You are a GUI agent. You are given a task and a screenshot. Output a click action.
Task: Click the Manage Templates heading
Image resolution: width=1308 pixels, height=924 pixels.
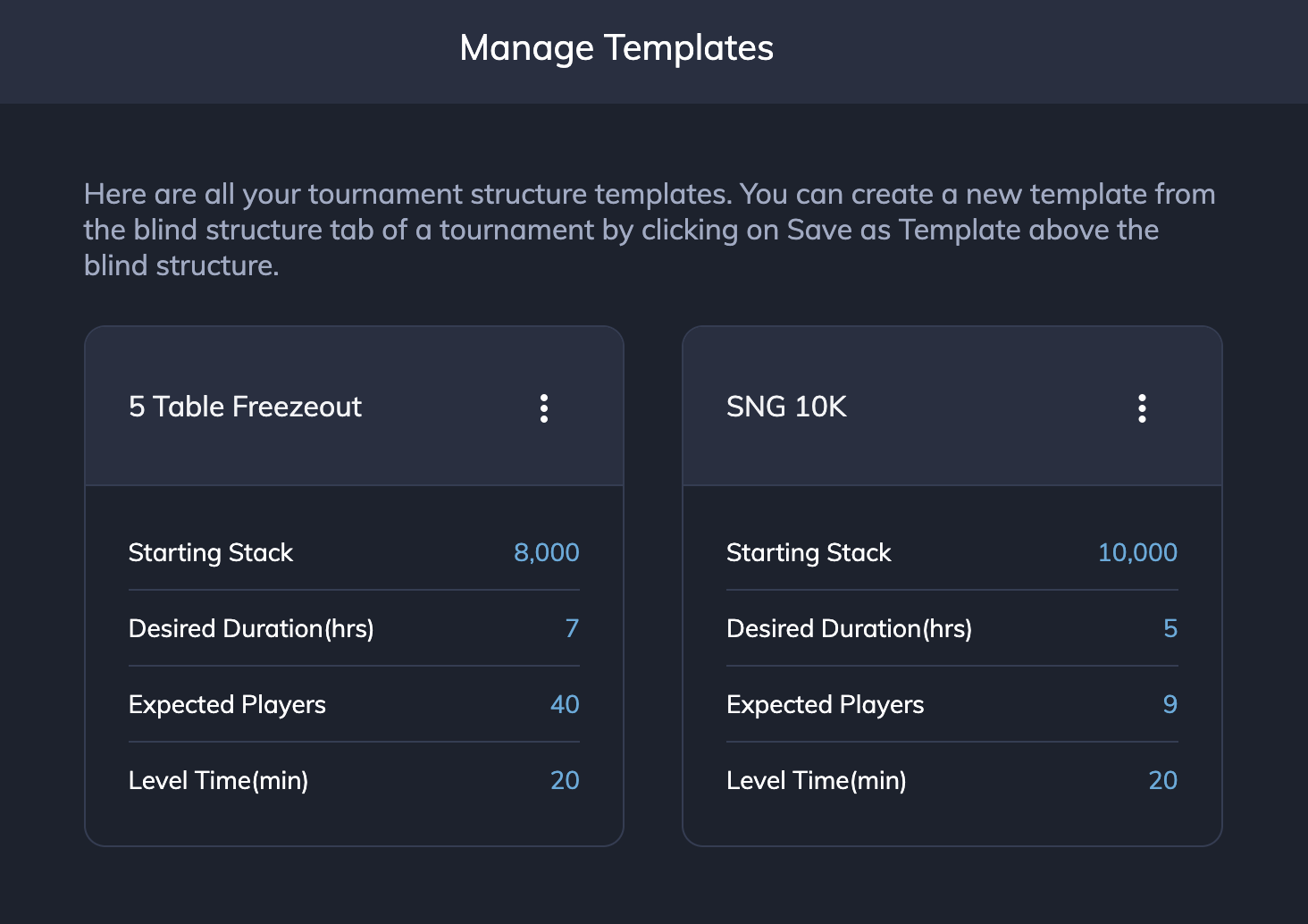pos(616,48)
